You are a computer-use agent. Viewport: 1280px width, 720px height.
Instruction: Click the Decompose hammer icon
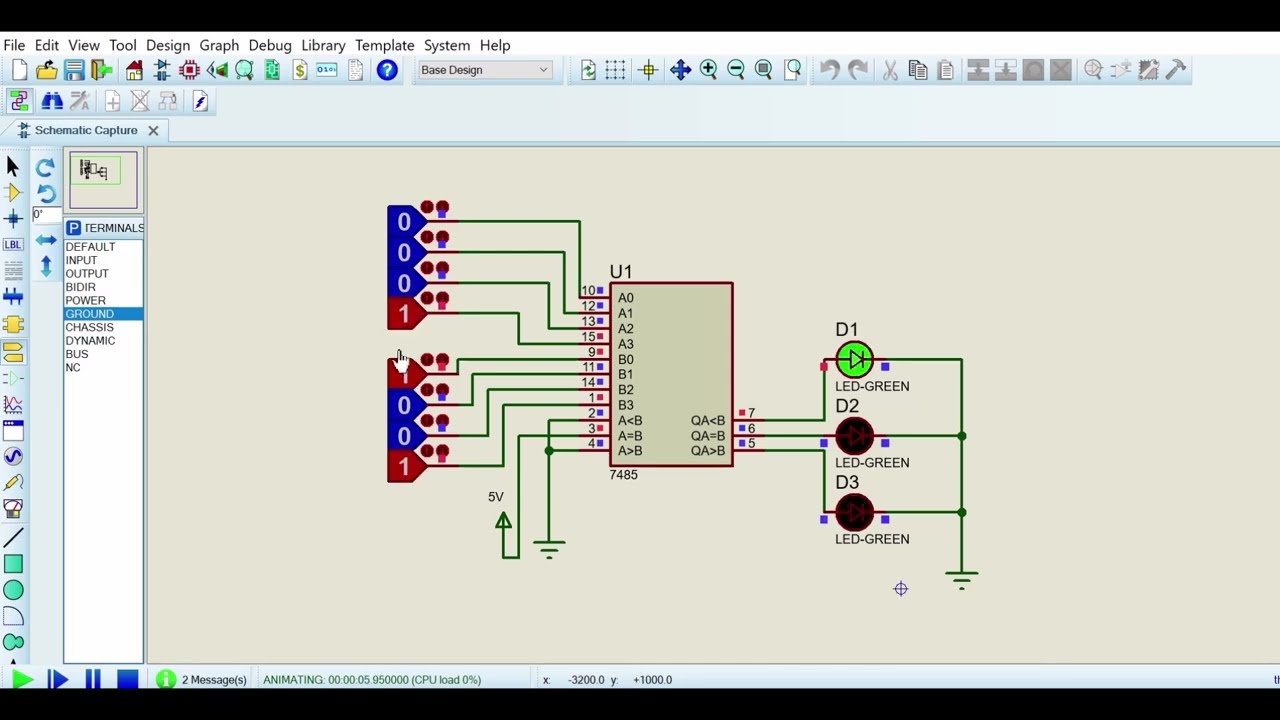click(1176, 70)
